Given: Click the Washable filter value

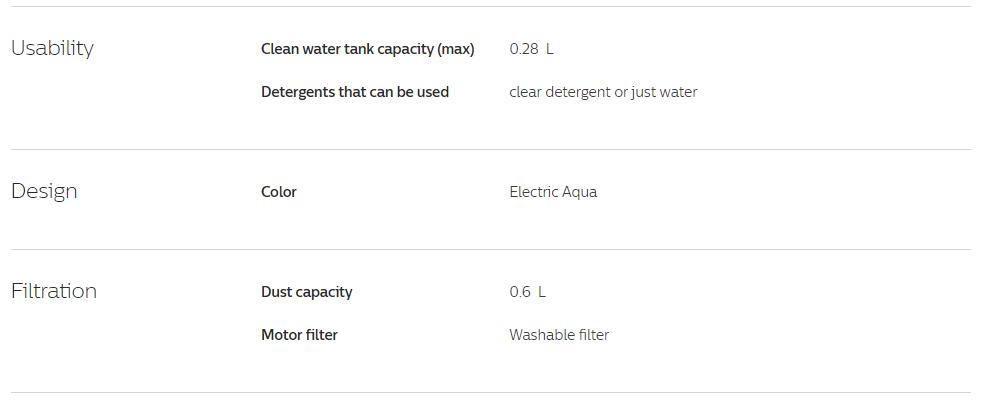Looking at the screenshot, I should pyautogui.click(x=559, y=335).
